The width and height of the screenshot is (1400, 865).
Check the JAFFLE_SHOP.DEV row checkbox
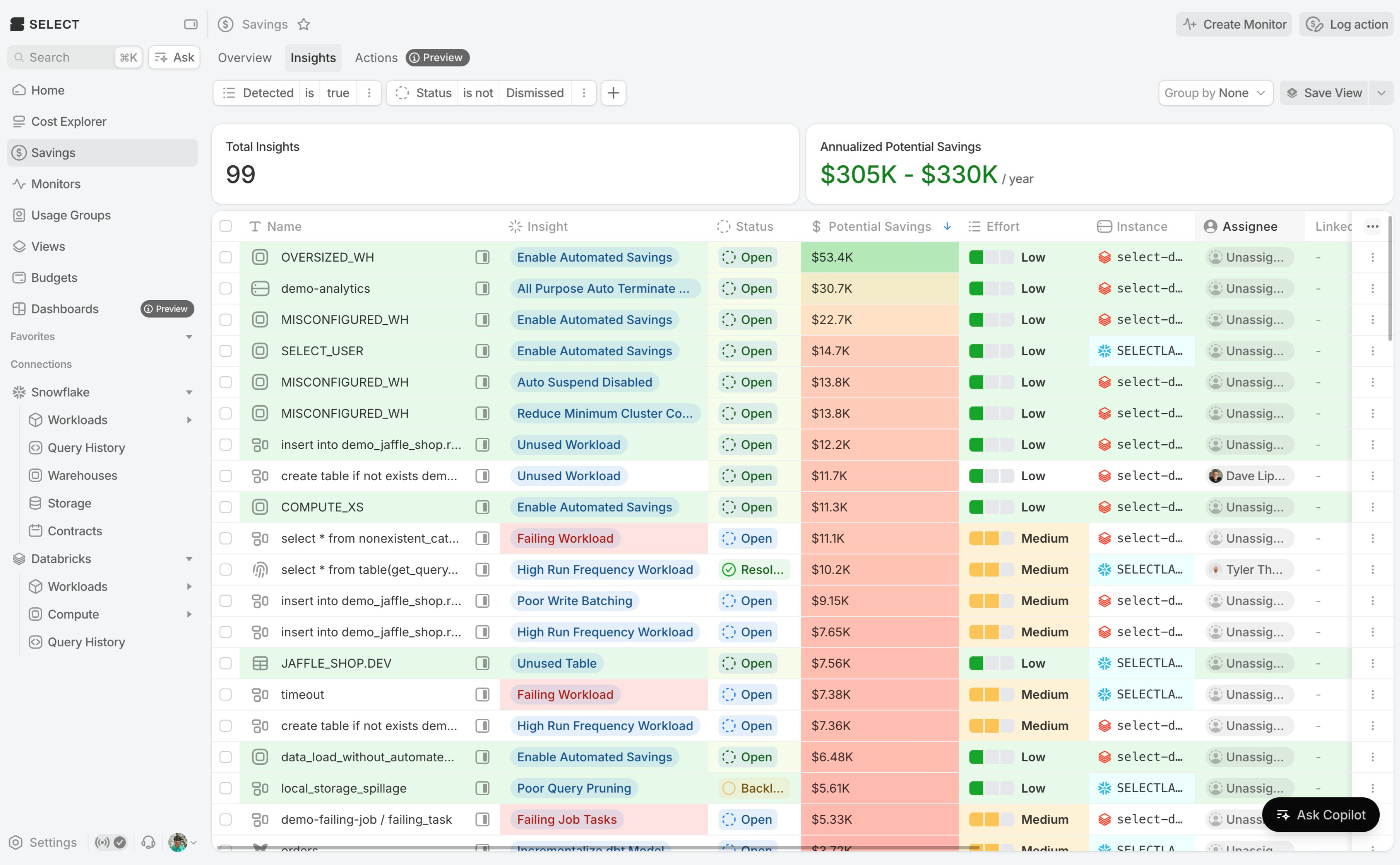[226, 663]
